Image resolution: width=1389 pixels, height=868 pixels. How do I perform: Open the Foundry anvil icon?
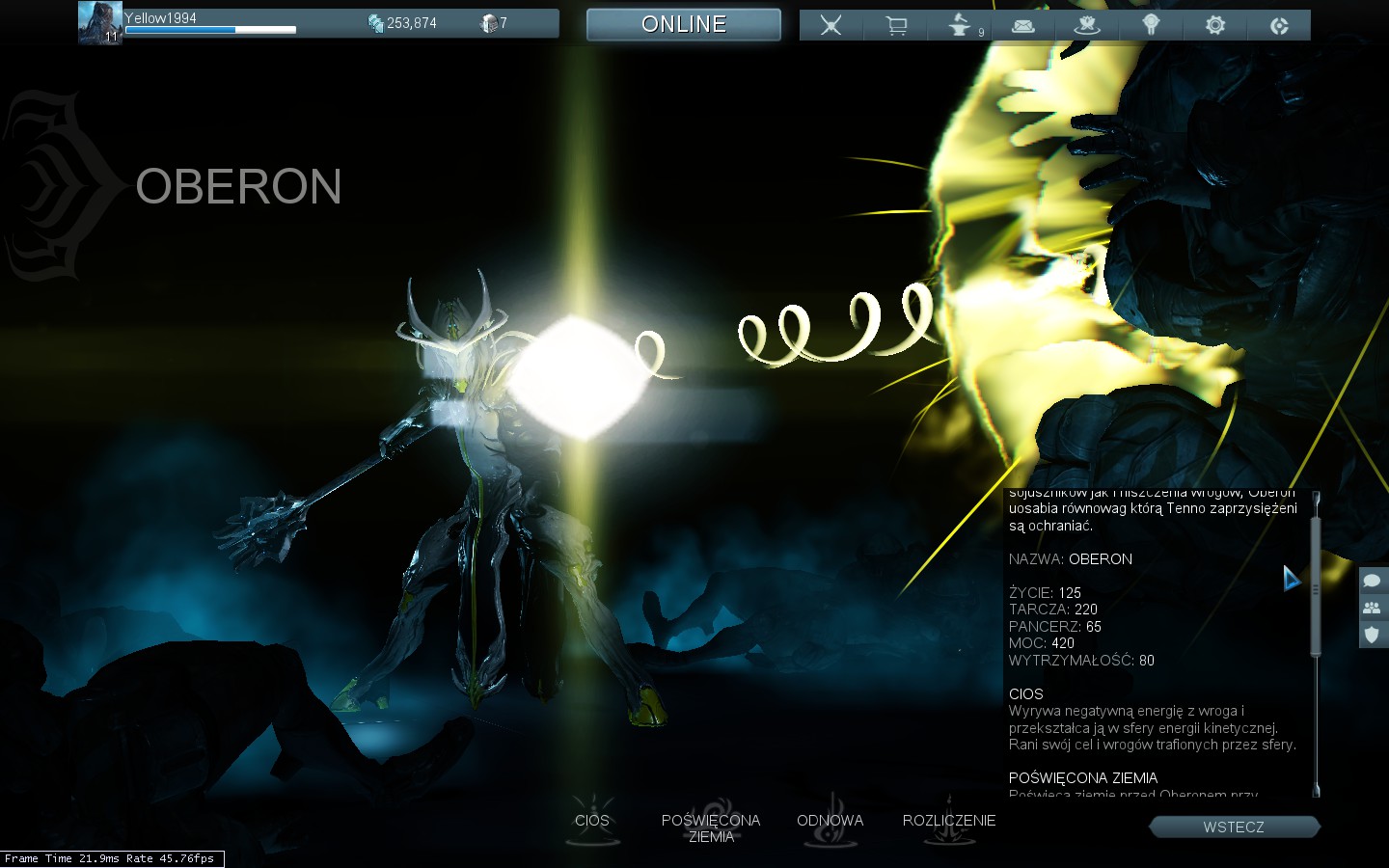point(961,25)
